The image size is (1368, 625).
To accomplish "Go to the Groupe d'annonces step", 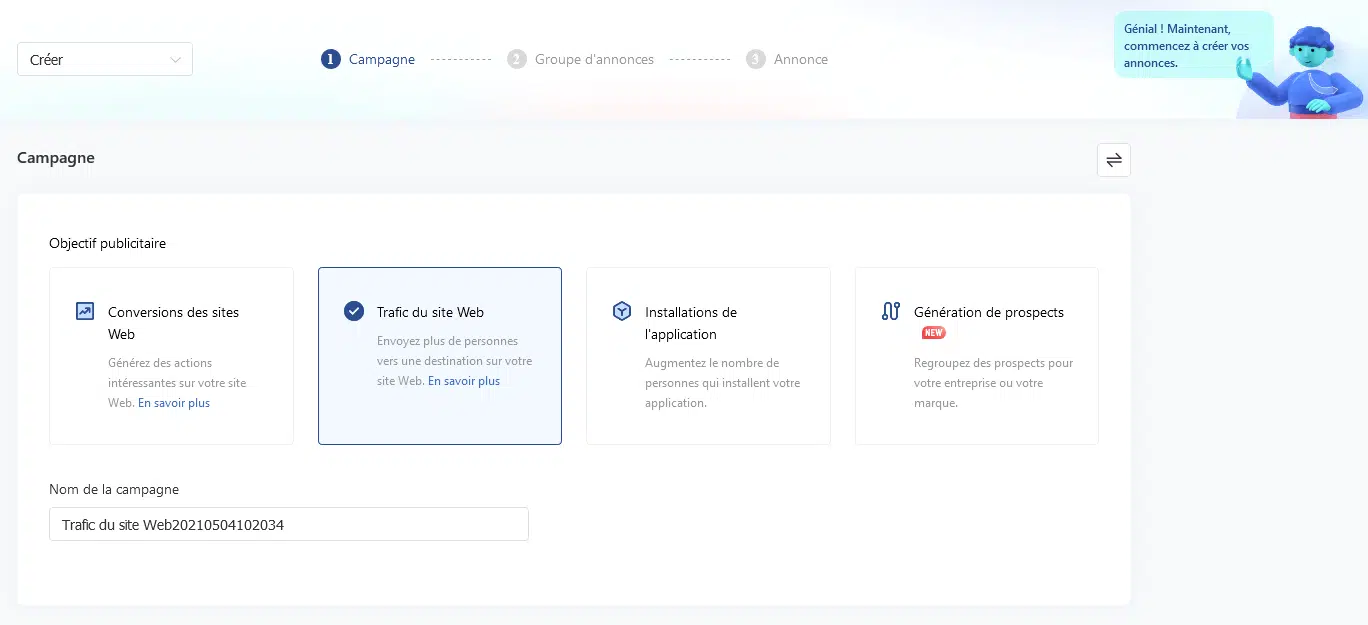I will [593, 59].
